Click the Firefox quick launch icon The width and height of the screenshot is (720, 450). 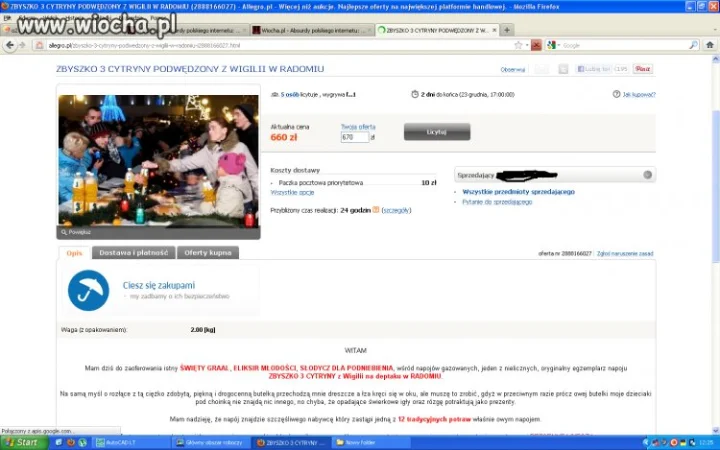(71, 443)
